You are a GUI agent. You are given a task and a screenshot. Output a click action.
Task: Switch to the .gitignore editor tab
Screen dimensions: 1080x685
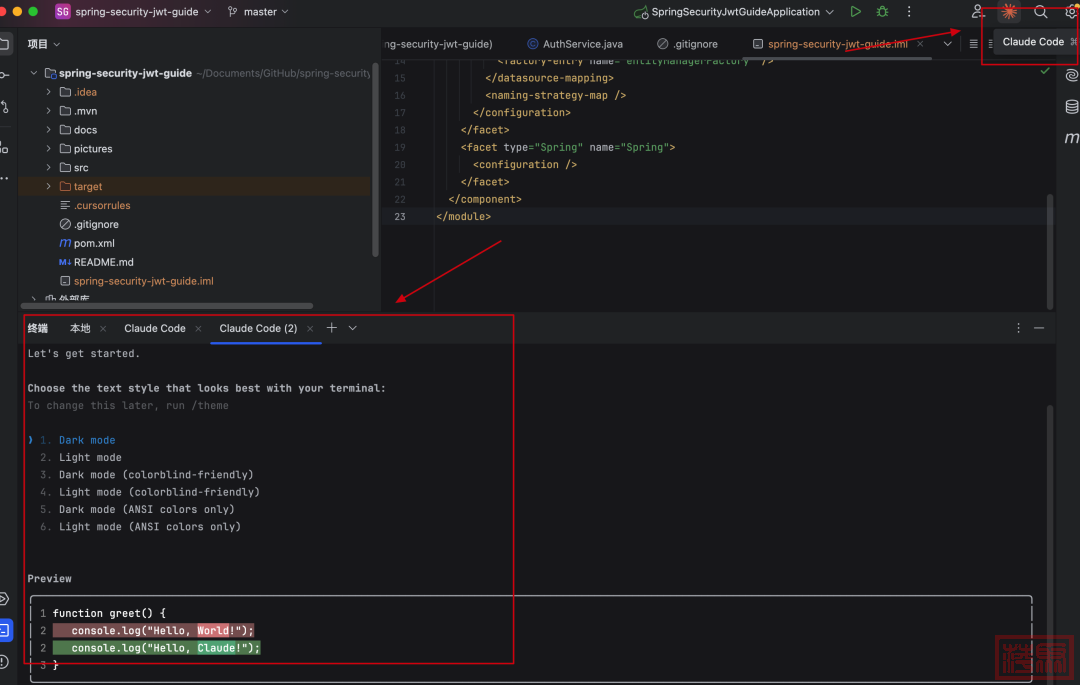(x=687, y=44)
